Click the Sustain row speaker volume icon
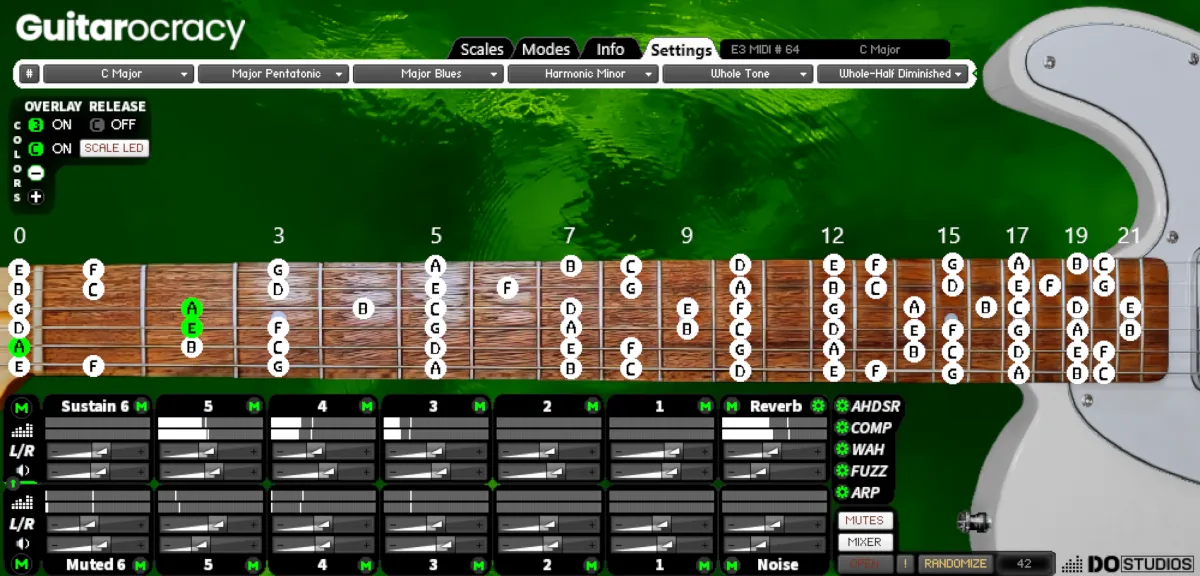Screen dimensions: 1200x576 click(22, 471)
